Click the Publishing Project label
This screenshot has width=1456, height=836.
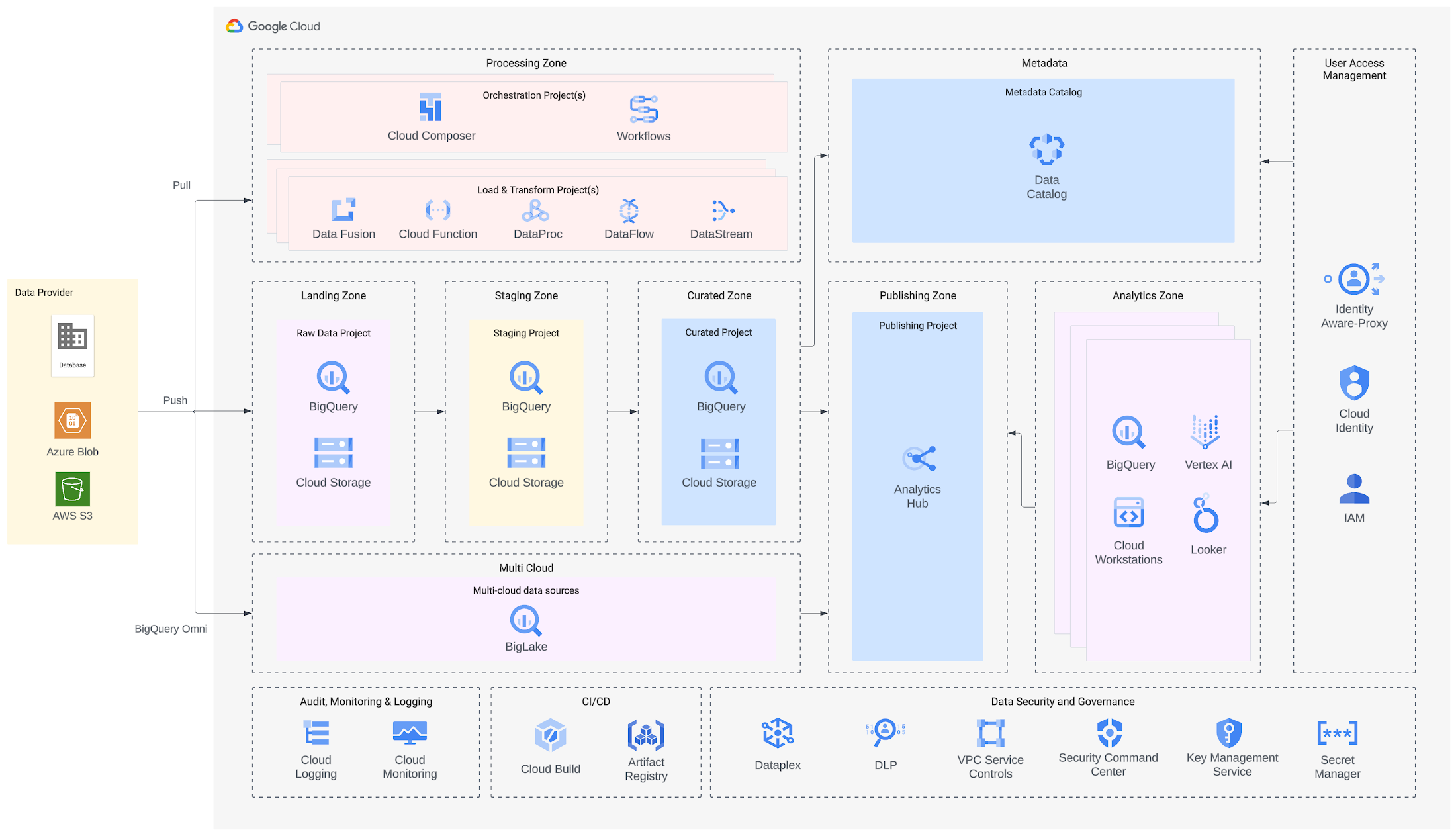click(x=918, y=326)
